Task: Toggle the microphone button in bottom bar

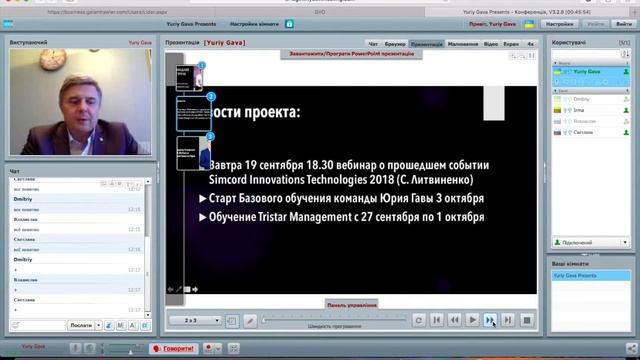Action: tap(75, 348)
